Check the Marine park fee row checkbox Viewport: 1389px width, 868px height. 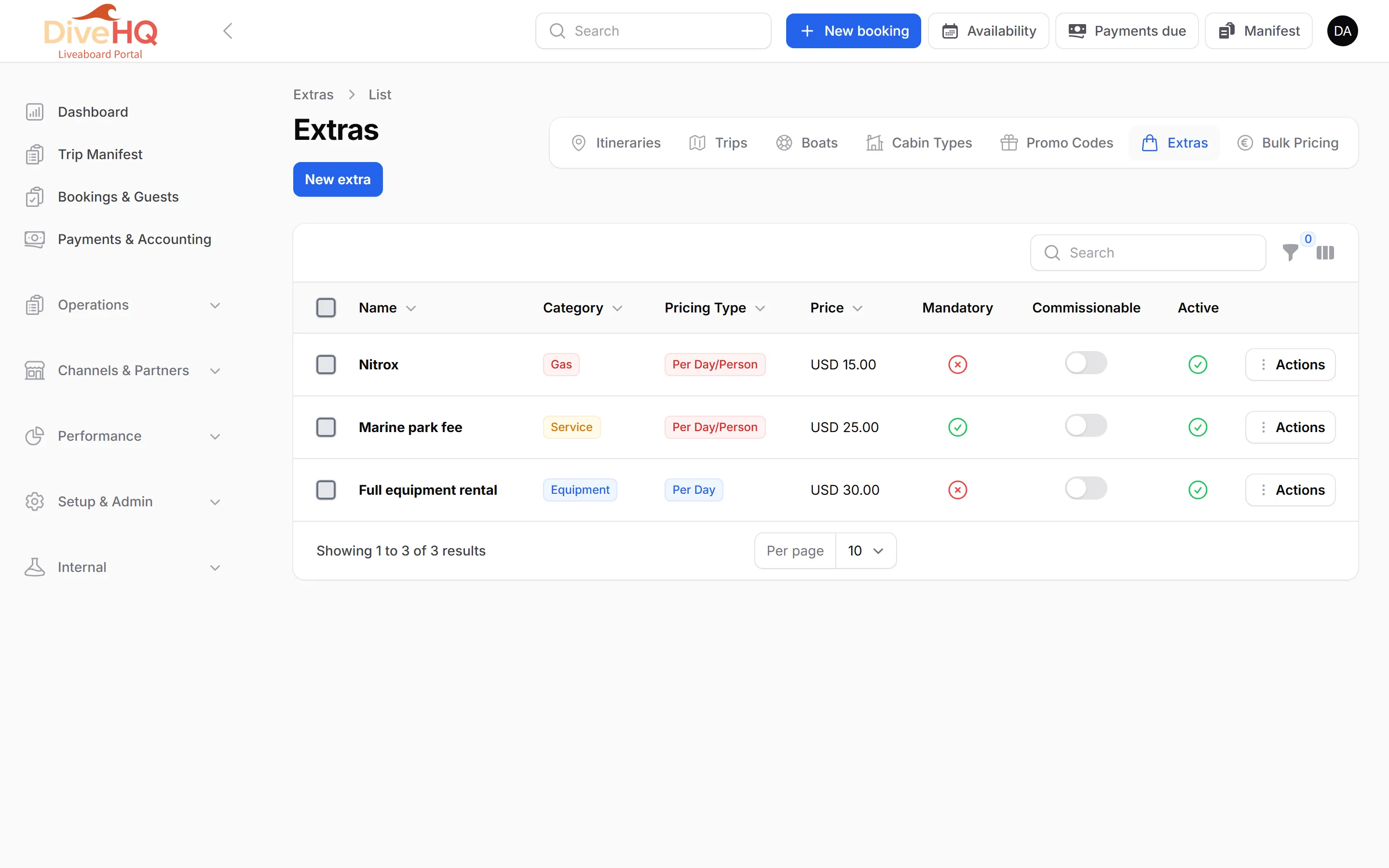tap(326, 427)
